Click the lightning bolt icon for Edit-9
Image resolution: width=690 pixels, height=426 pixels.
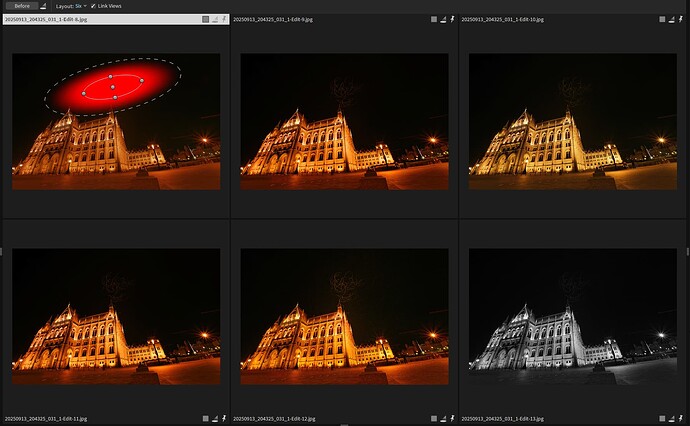tap(454, 19)
